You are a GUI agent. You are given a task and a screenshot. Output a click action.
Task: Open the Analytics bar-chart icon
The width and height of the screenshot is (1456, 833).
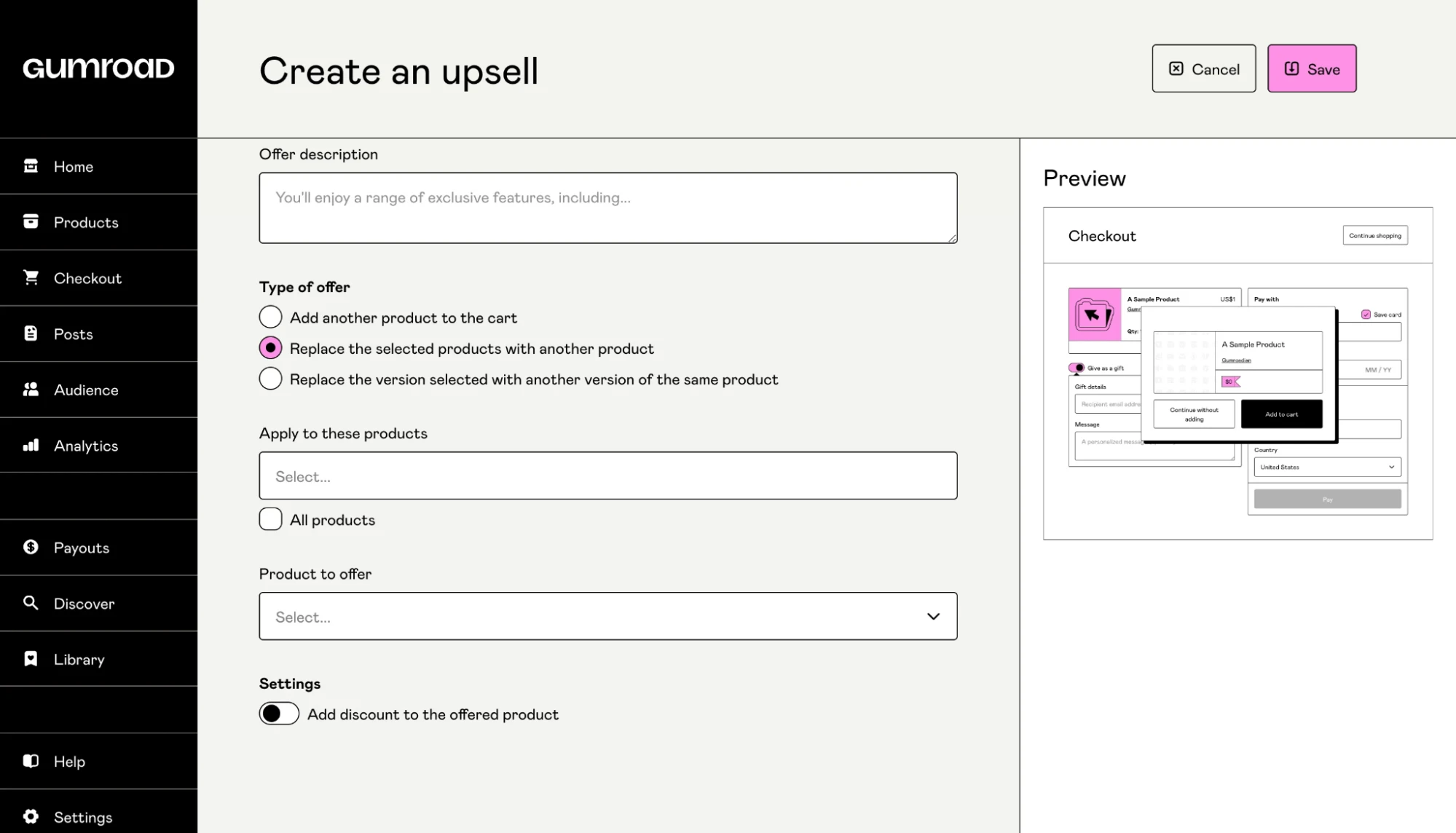click(x=31, y=445)
